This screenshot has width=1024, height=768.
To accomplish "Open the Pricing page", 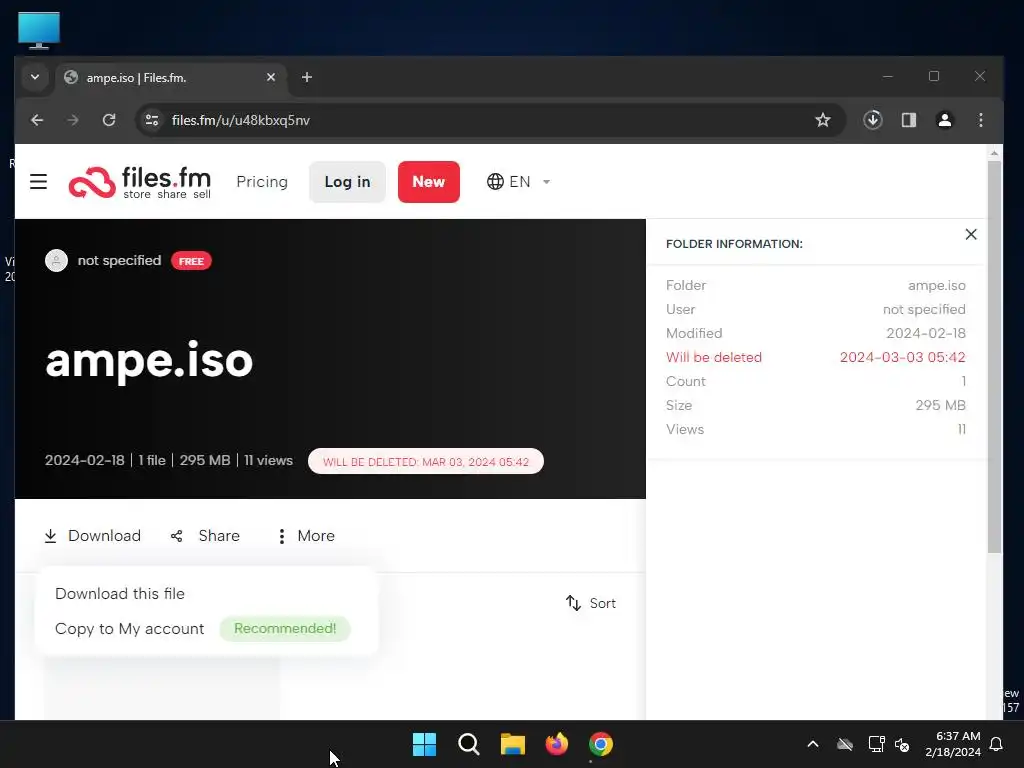I will [x=262, y=182].
